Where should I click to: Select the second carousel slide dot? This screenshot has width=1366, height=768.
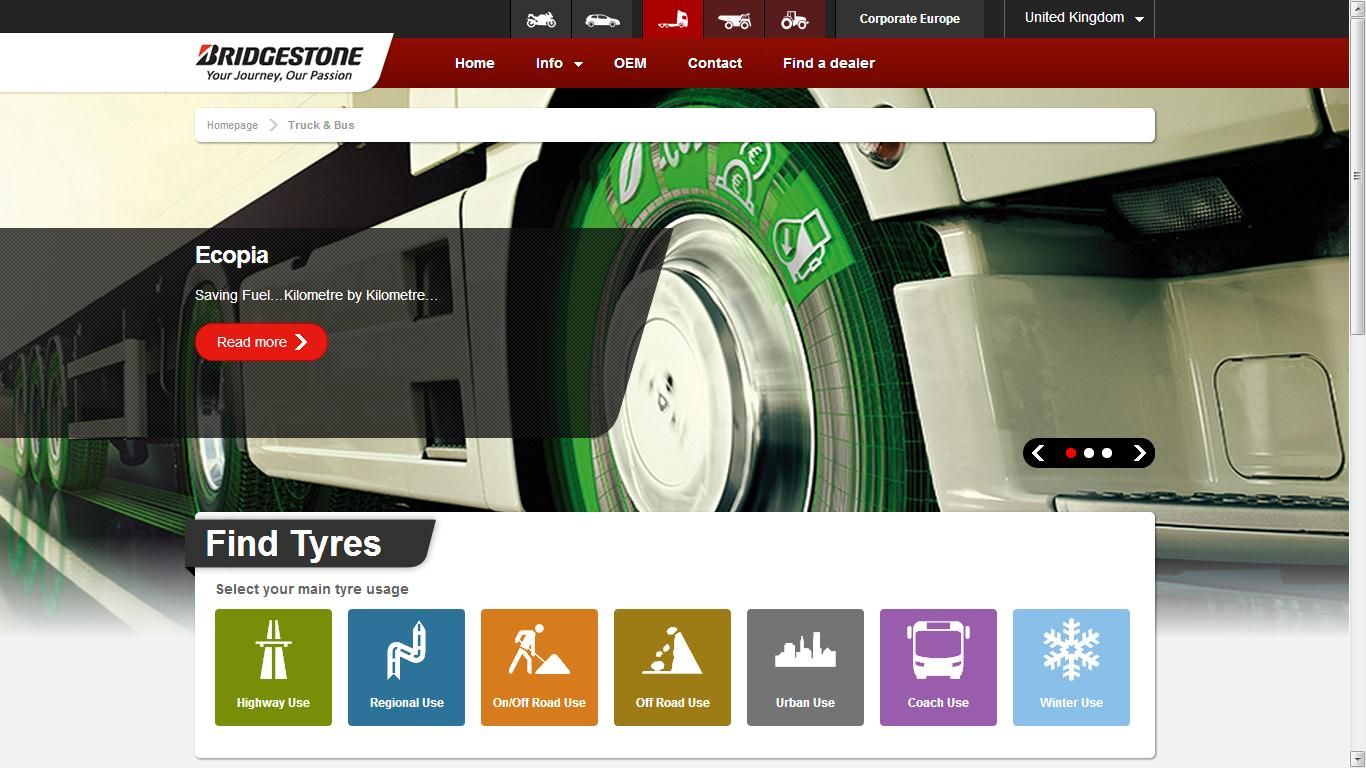(1088, 453)
